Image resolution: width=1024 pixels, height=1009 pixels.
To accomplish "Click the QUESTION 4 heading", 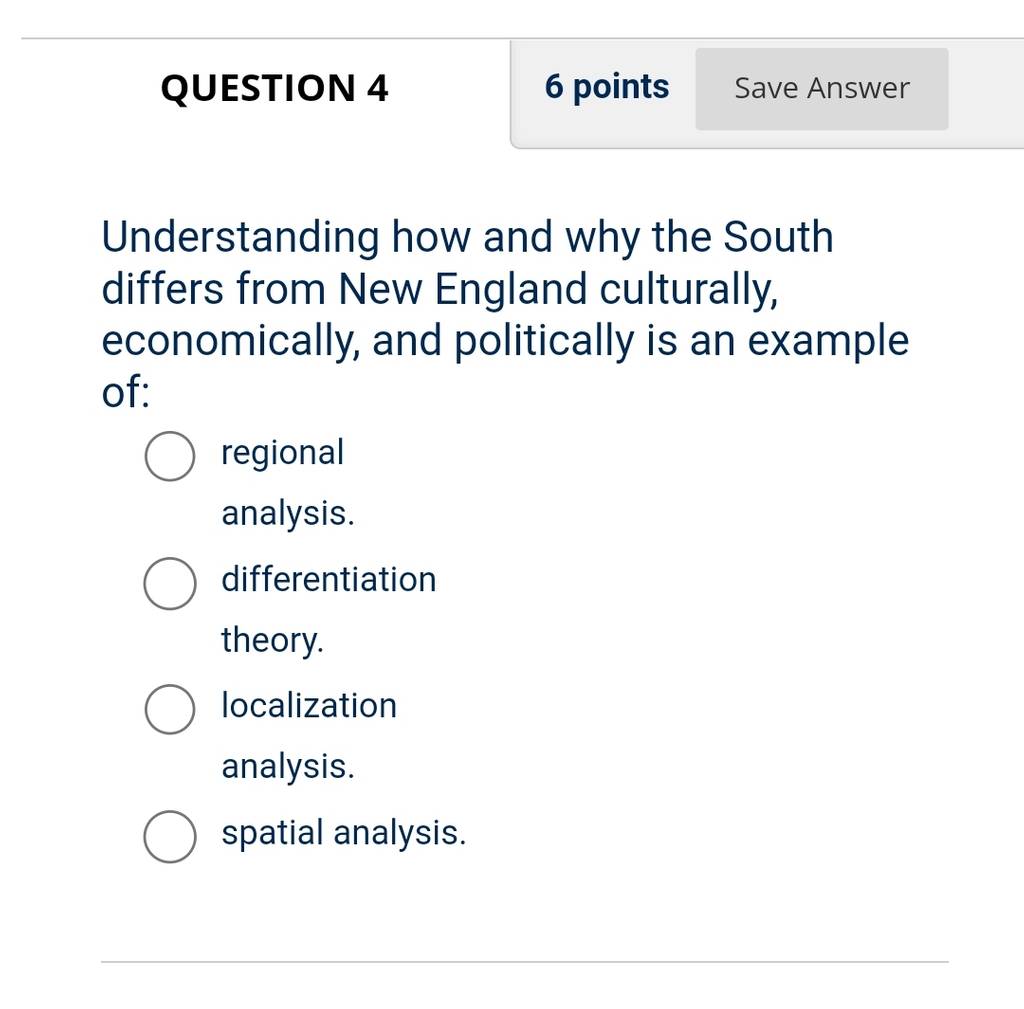I will (x=274, y=88).
